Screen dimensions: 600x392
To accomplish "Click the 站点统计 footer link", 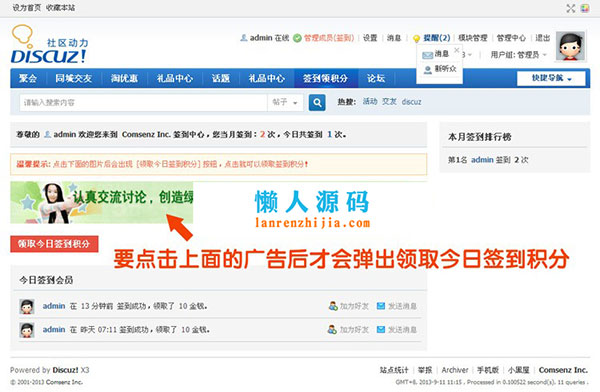I will [394, 370].
